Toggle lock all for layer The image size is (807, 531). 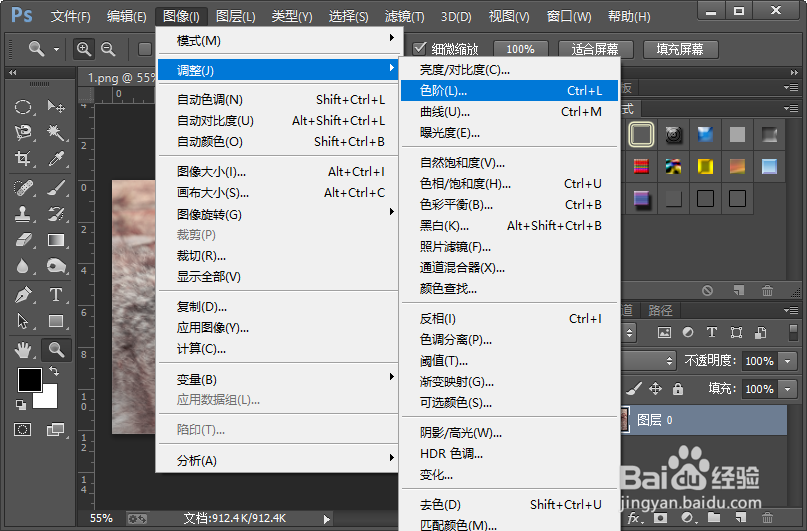[x=678, y=388]
